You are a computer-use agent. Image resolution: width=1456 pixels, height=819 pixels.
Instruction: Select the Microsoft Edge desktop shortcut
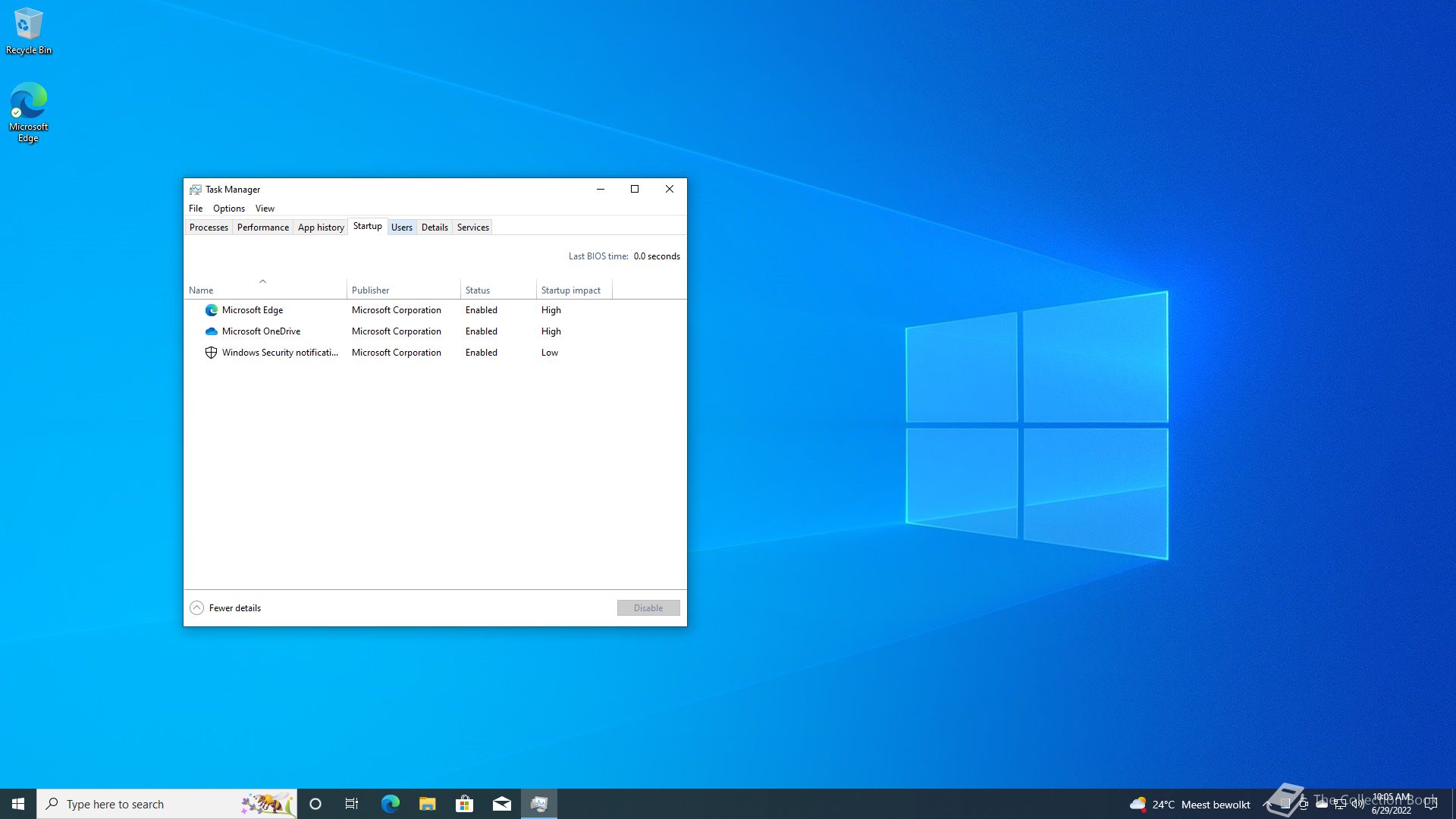(x=29, y=112)
